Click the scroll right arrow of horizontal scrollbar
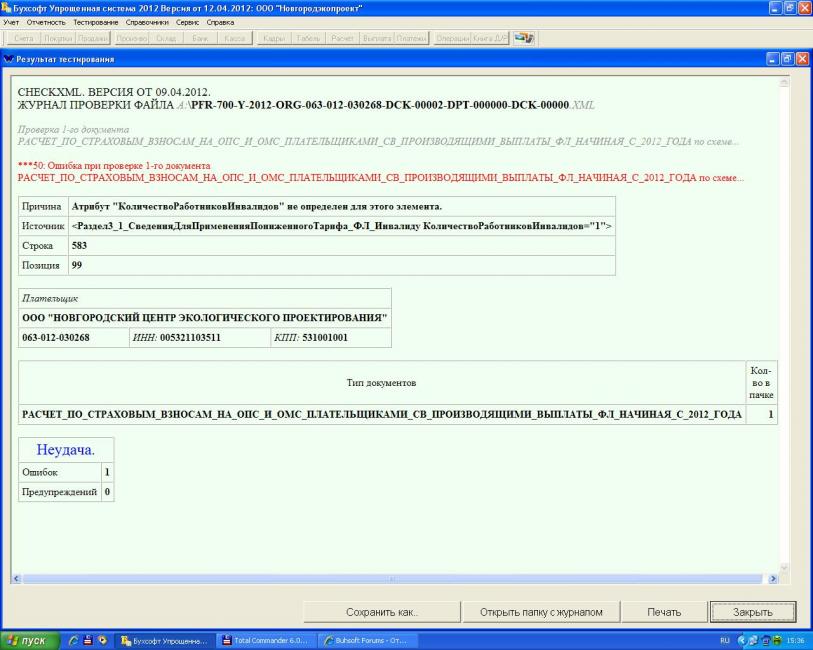Viewport: 813px width, 650px height. [771, 579]
